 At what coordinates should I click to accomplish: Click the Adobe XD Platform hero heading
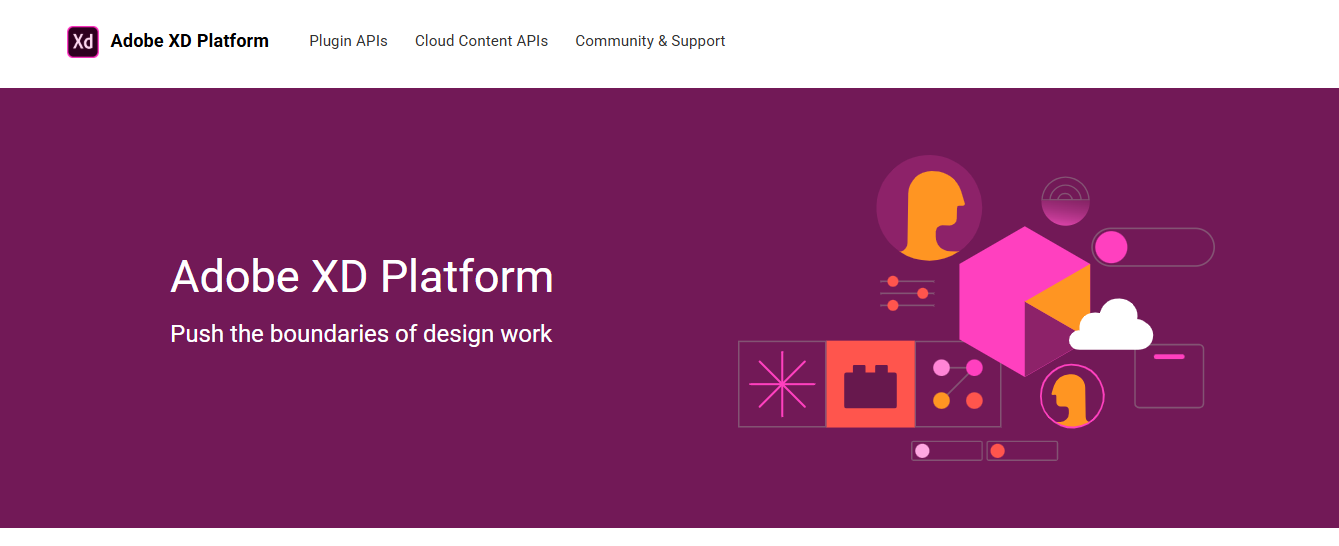click(x=362, y=276)
